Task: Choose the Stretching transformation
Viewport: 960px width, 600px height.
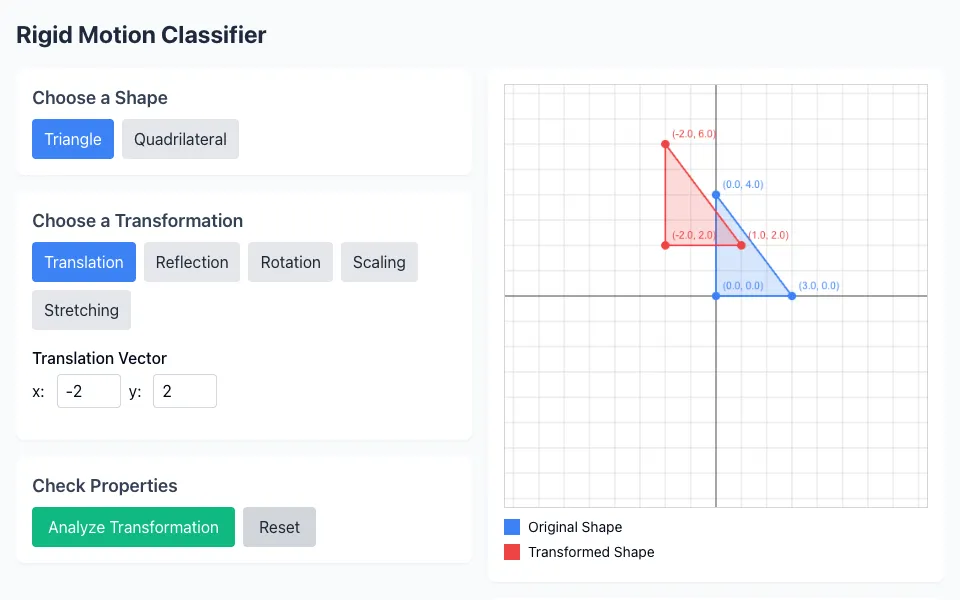Action: tap(81, 310)
